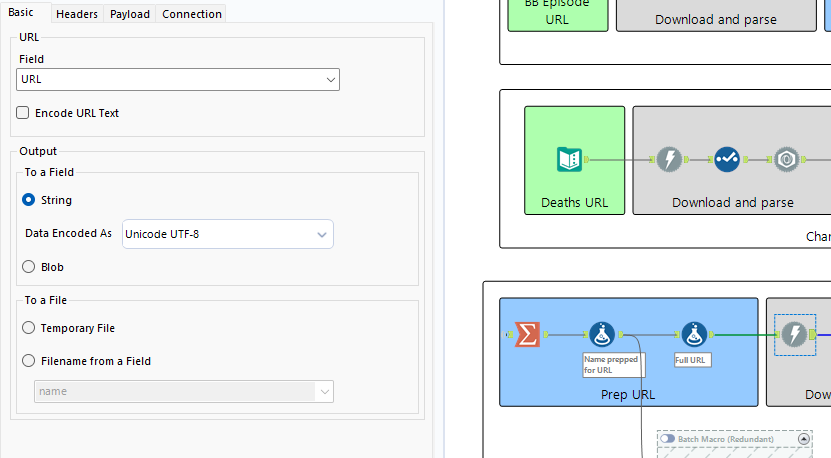The height and width of the screenshot is (458, 831).
Task: Collapse the Batch Macro (Redundant) container
Action: 804,439
